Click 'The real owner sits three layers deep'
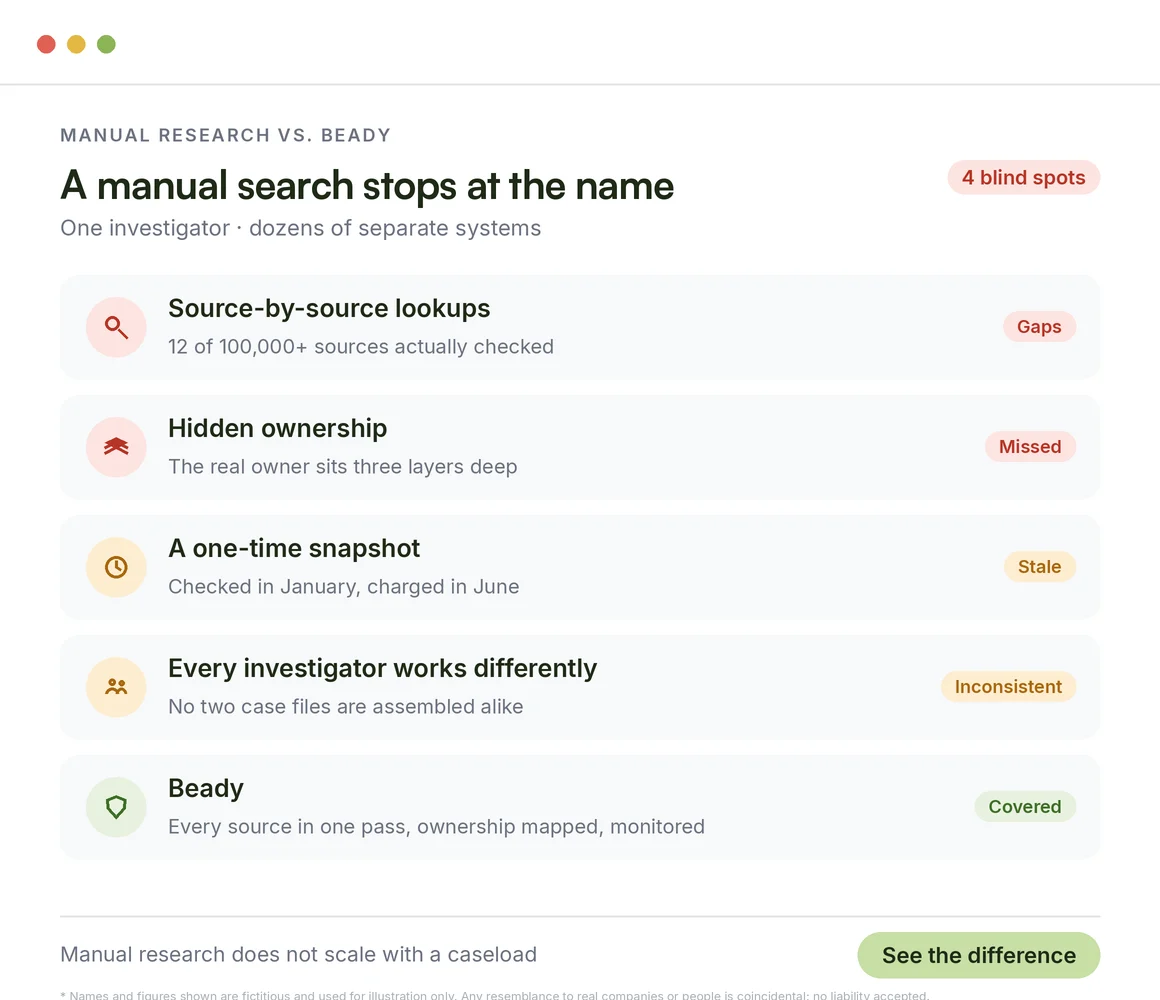The width and height of the screenshot is (1160, 1000). [343, 467]
